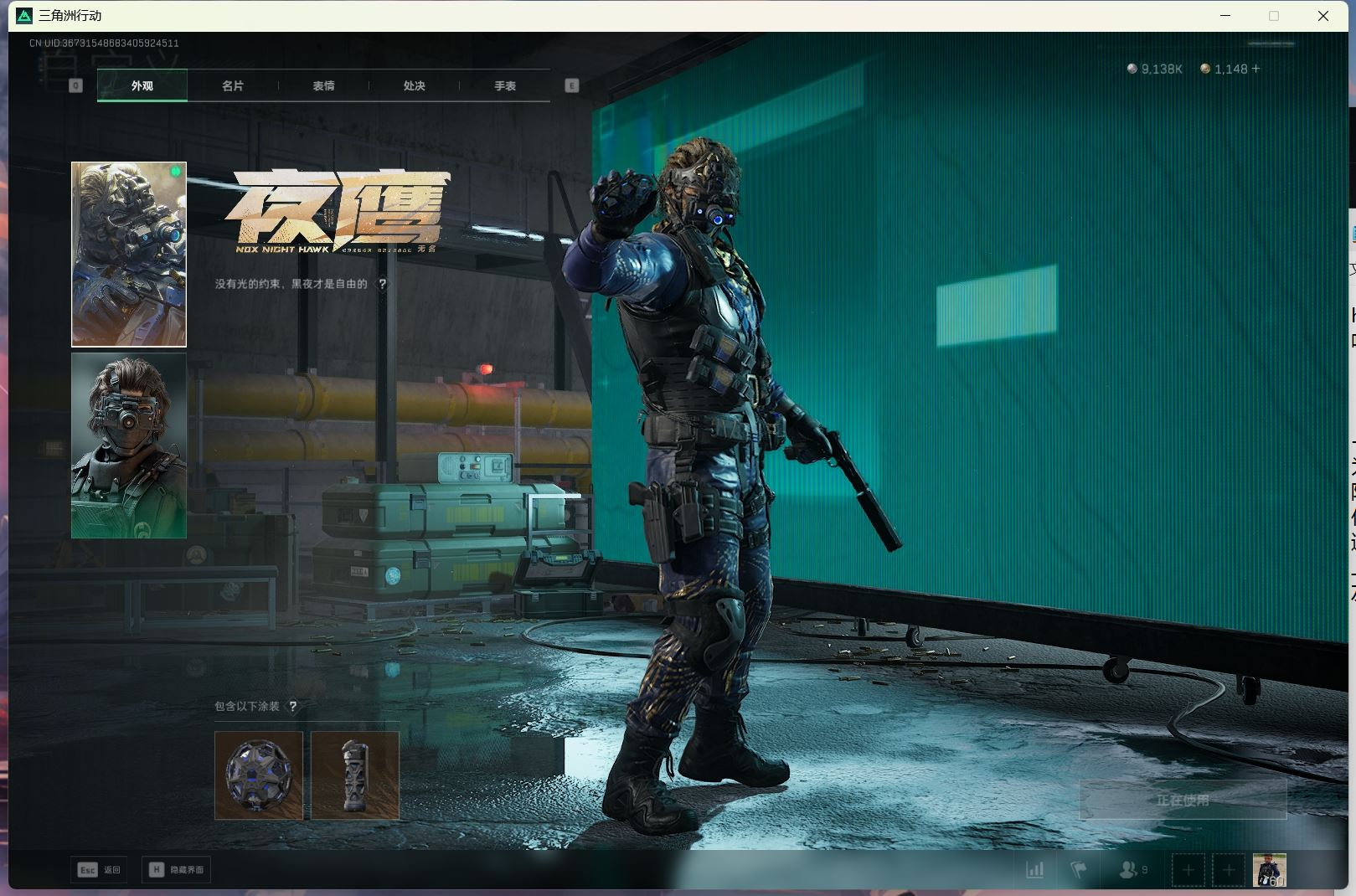Switch to the 名片 tab
The image size is (1356, 896).
tap(233, 85)
